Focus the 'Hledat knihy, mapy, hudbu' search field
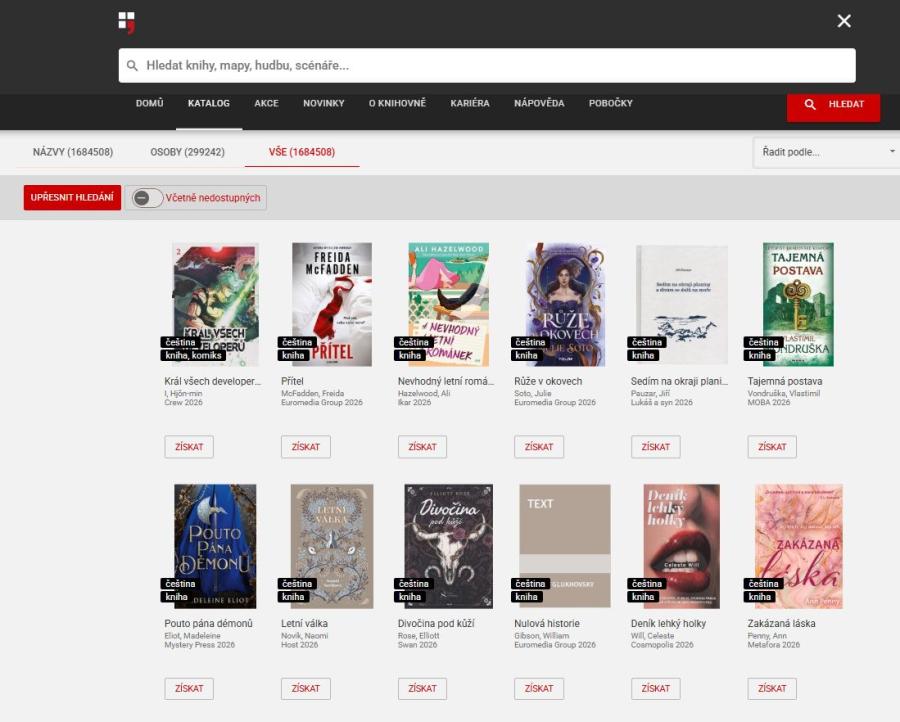This screenshot has width=900, height=722. [x=487, y=65]
